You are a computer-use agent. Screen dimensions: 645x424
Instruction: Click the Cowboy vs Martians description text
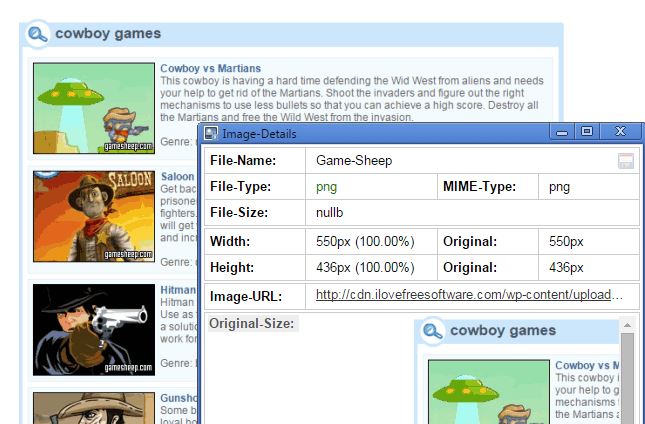pos(352,99)
